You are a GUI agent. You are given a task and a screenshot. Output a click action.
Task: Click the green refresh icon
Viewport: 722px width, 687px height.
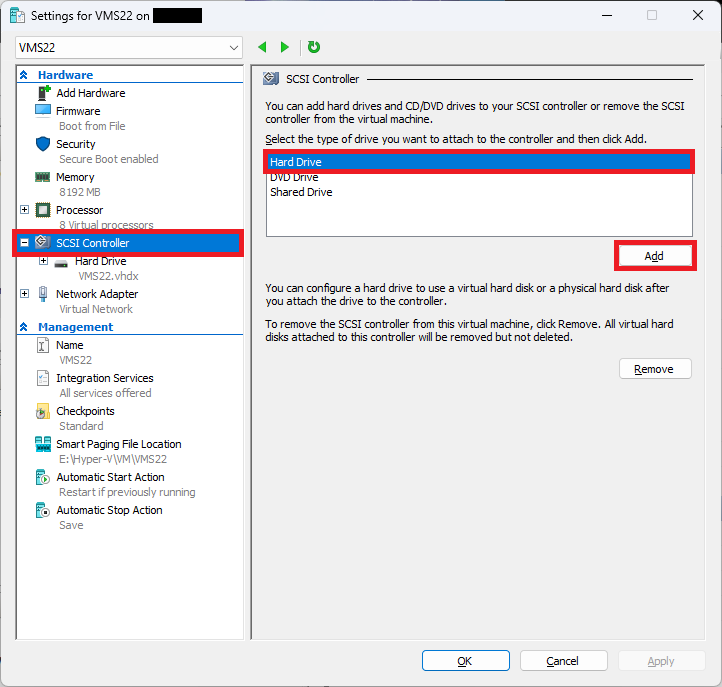314,47
